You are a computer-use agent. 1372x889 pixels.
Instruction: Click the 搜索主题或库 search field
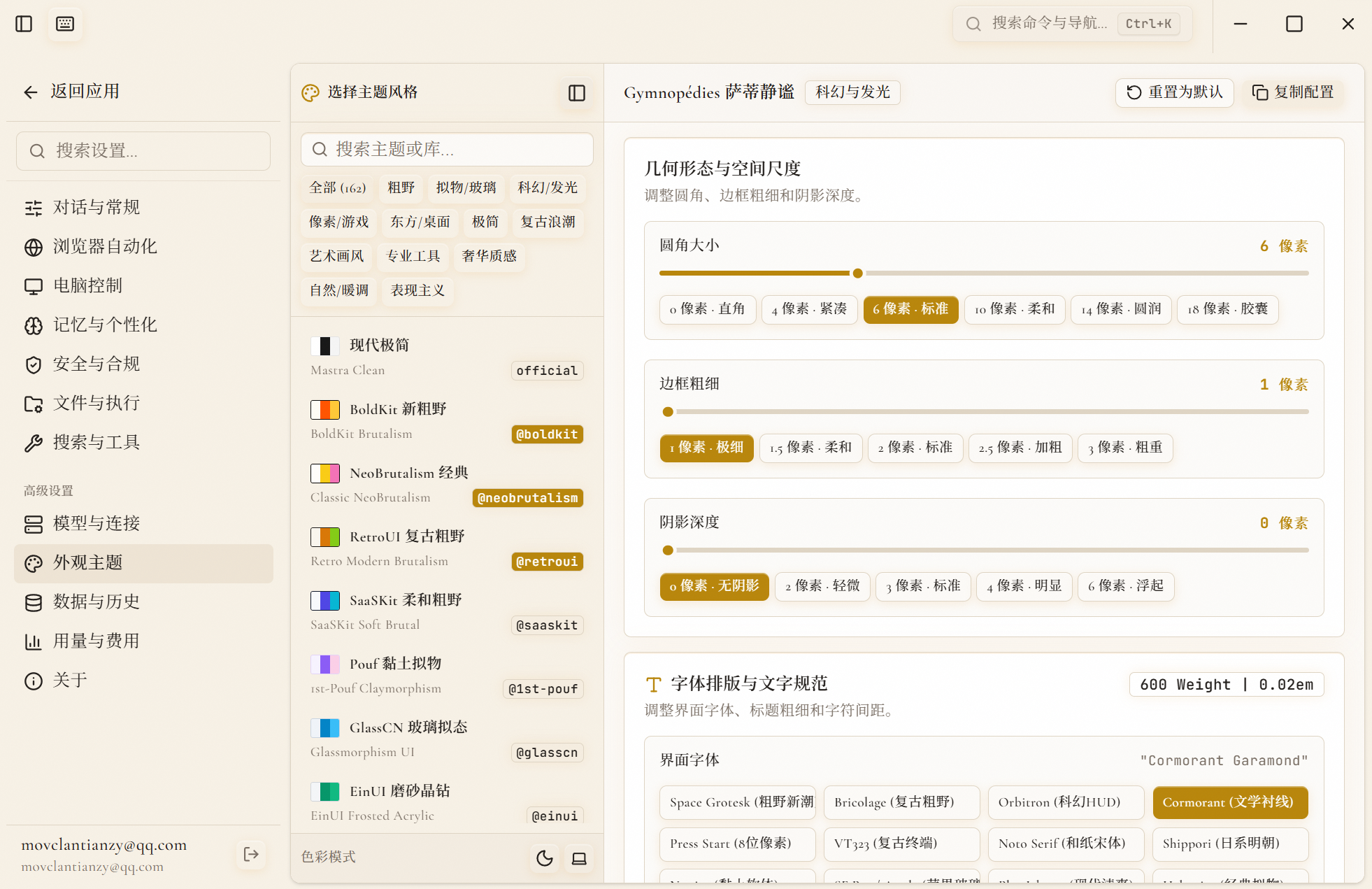click(x=447, y=149)
